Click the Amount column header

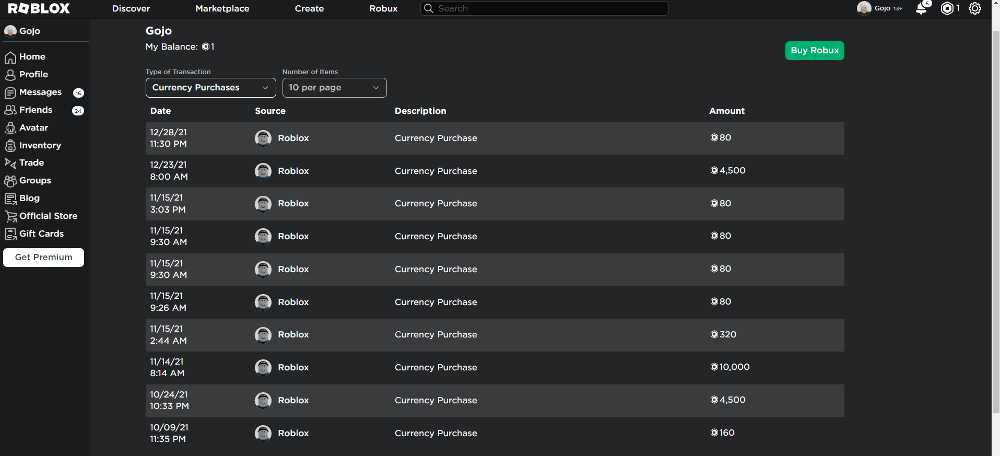pyautogui.click(x=727, y=111)
